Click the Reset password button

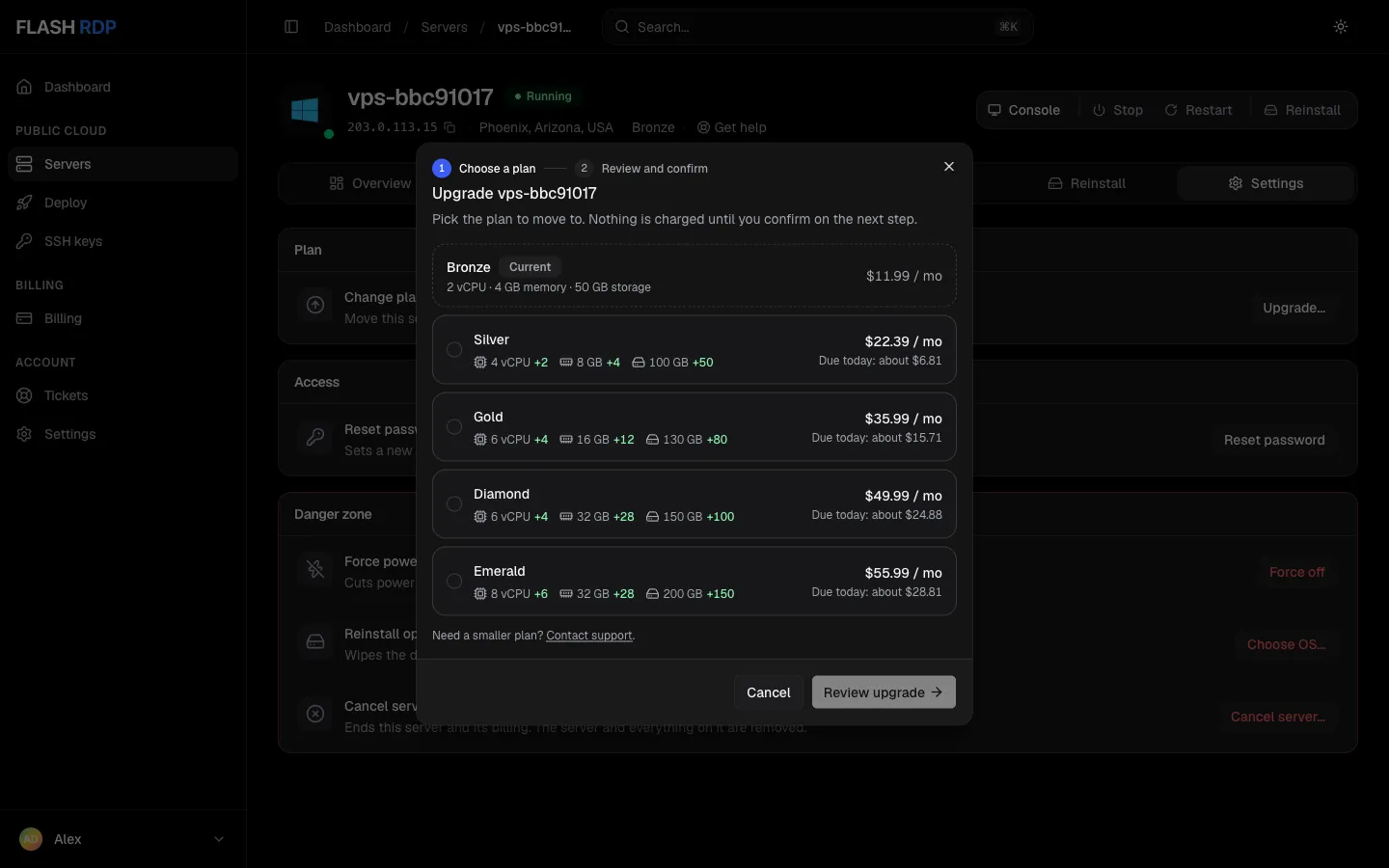(x=1274, y=440)
